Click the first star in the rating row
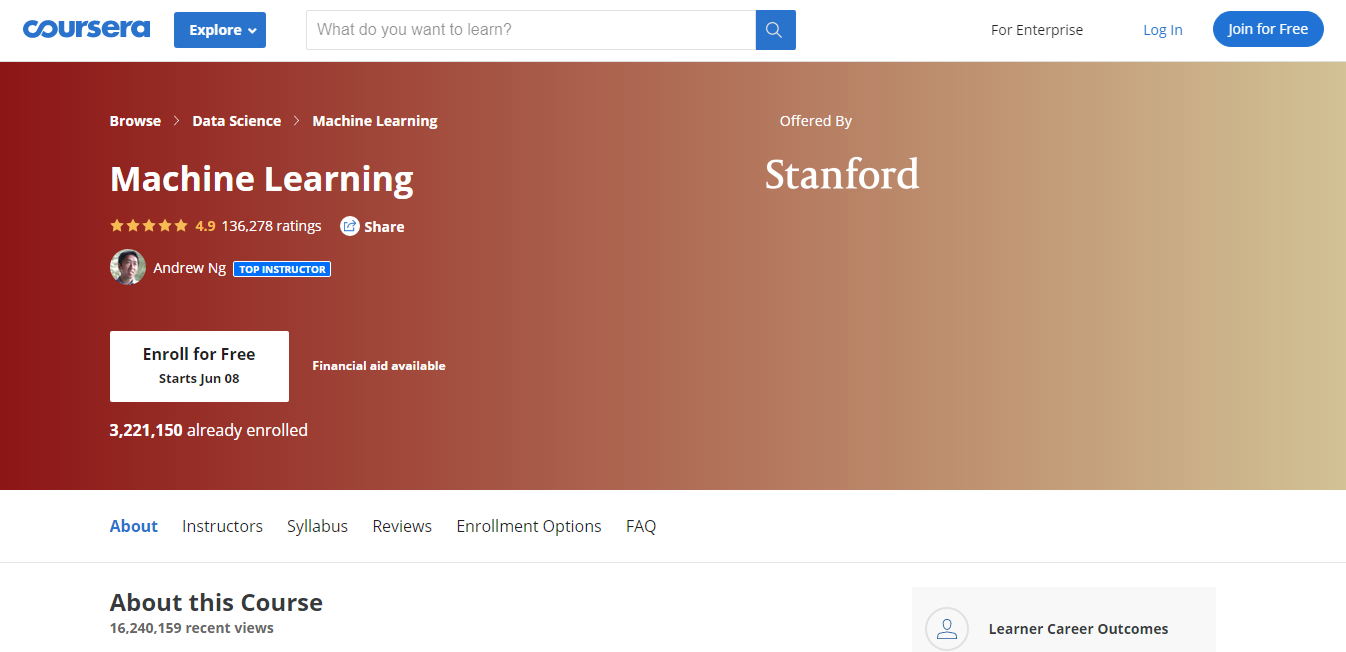The width and height of the screenshot is (1346, 652). (115, 225)
